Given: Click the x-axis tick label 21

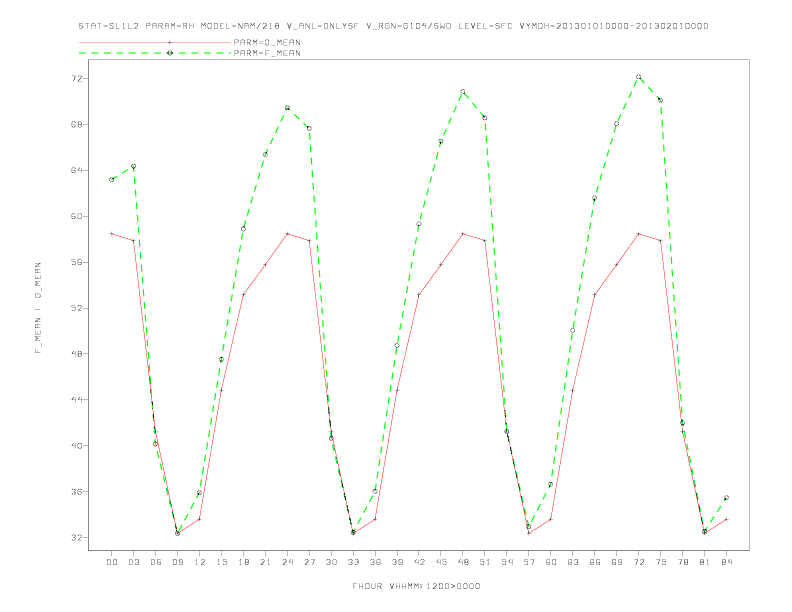Looking at the screenshot, I should tap(266, 562).
